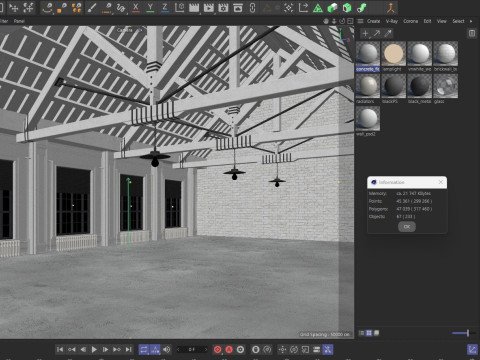Go to end of animation
Image resolution: width=480 pixels, height=360 pixels.
tap(128, 349)
